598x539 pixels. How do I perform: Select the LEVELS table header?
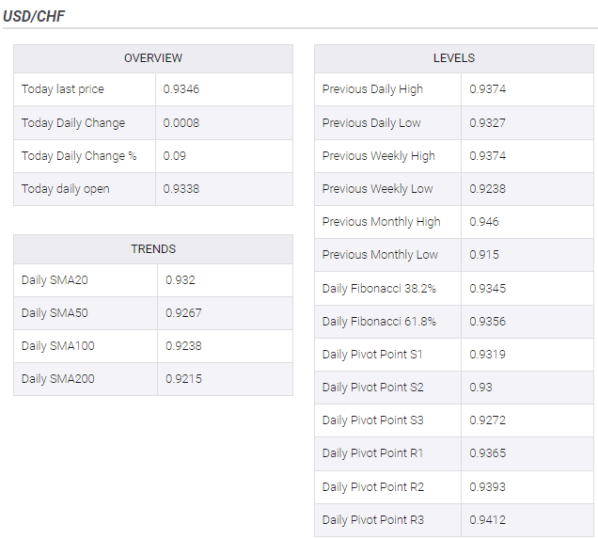454,58
